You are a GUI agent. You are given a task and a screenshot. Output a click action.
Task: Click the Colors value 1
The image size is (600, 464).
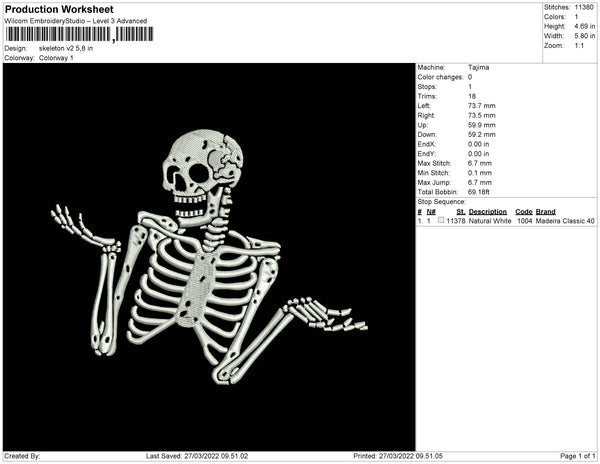(x=576, y=17)
